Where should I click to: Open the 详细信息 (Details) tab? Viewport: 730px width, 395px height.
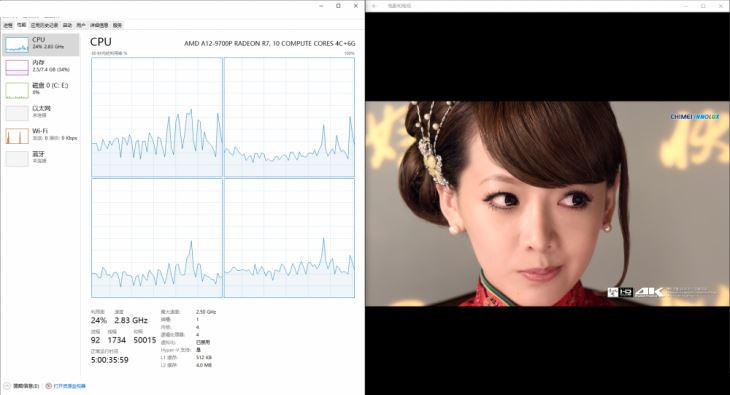pos(99,25)
